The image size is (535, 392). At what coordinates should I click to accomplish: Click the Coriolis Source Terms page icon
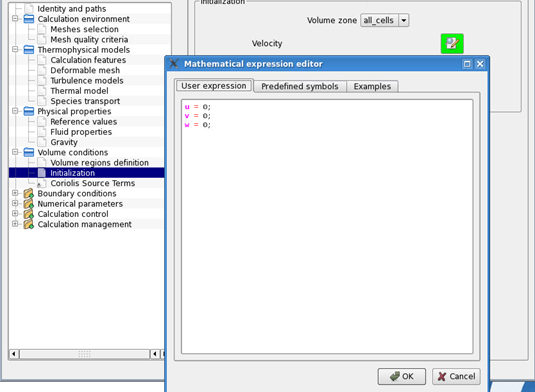[42, 183]
